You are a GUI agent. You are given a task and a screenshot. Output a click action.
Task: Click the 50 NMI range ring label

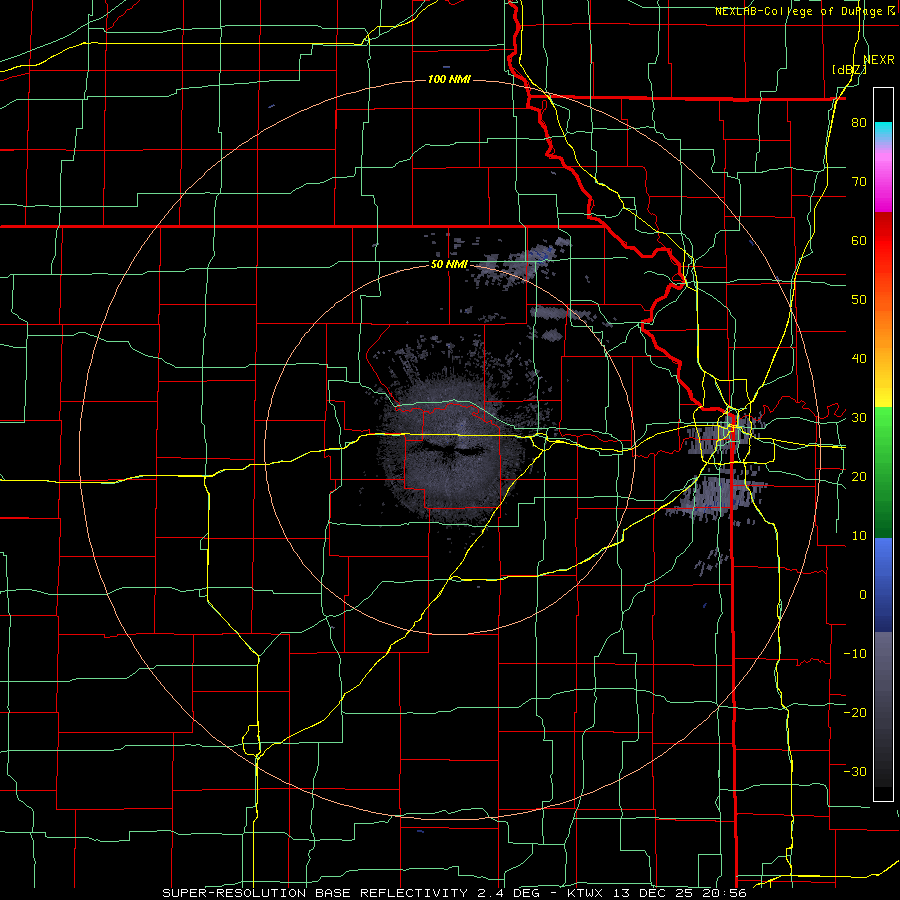click(449, 265)
